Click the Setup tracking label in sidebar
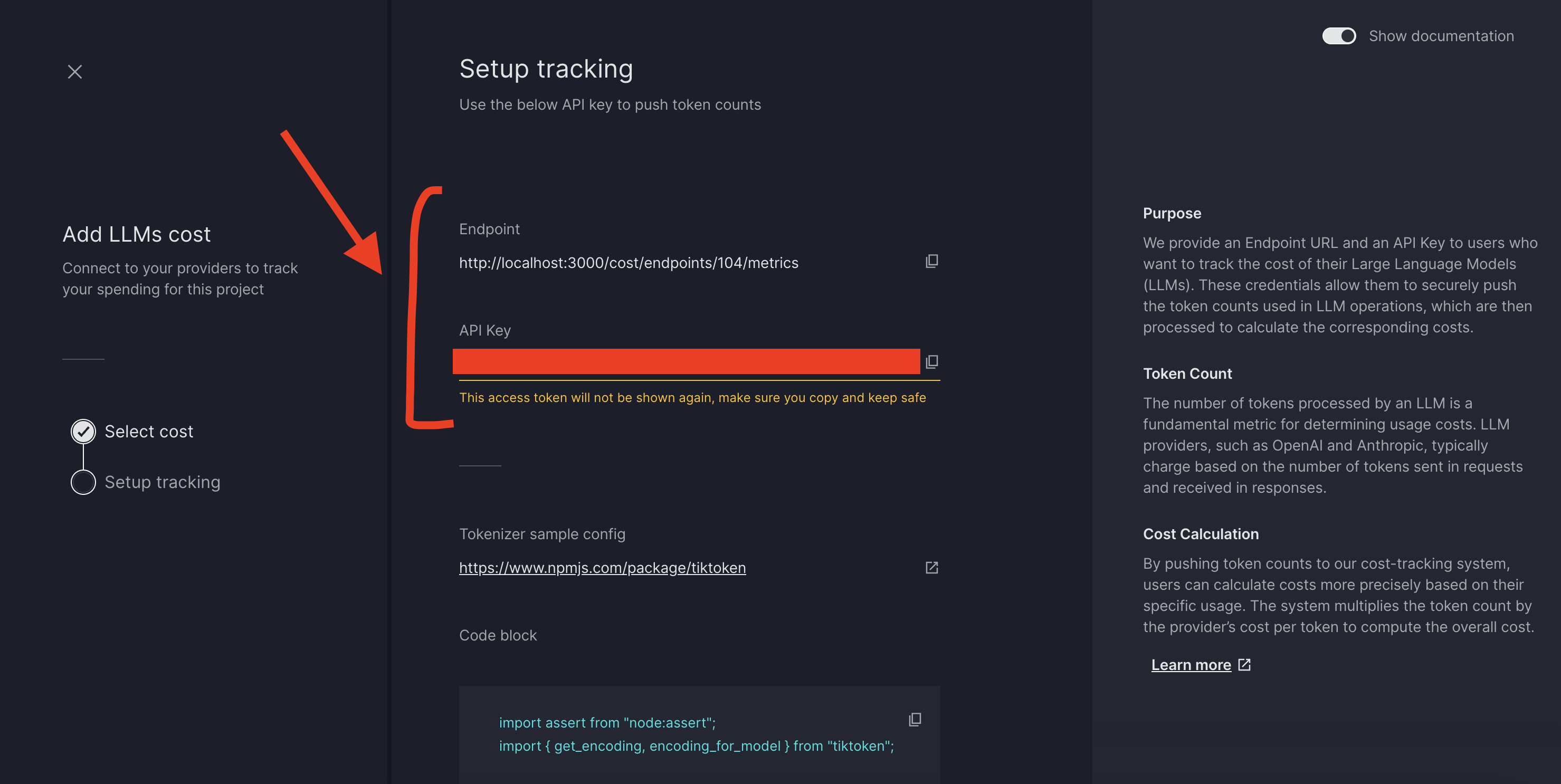Viewport: 1561px width, 784px height. click(162, 482)
